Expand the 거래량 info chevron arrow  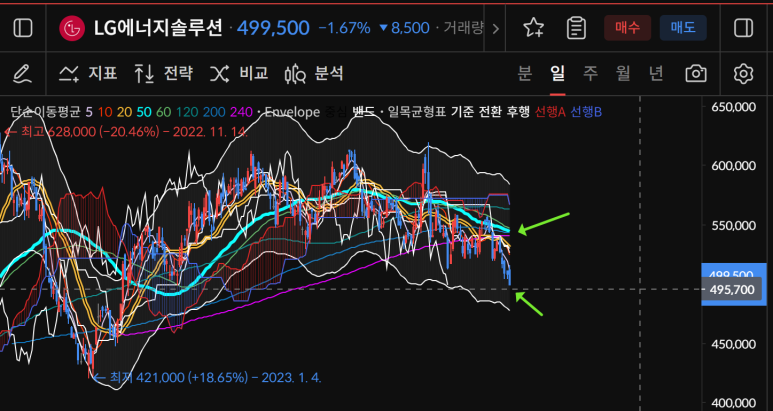point(495,29)
